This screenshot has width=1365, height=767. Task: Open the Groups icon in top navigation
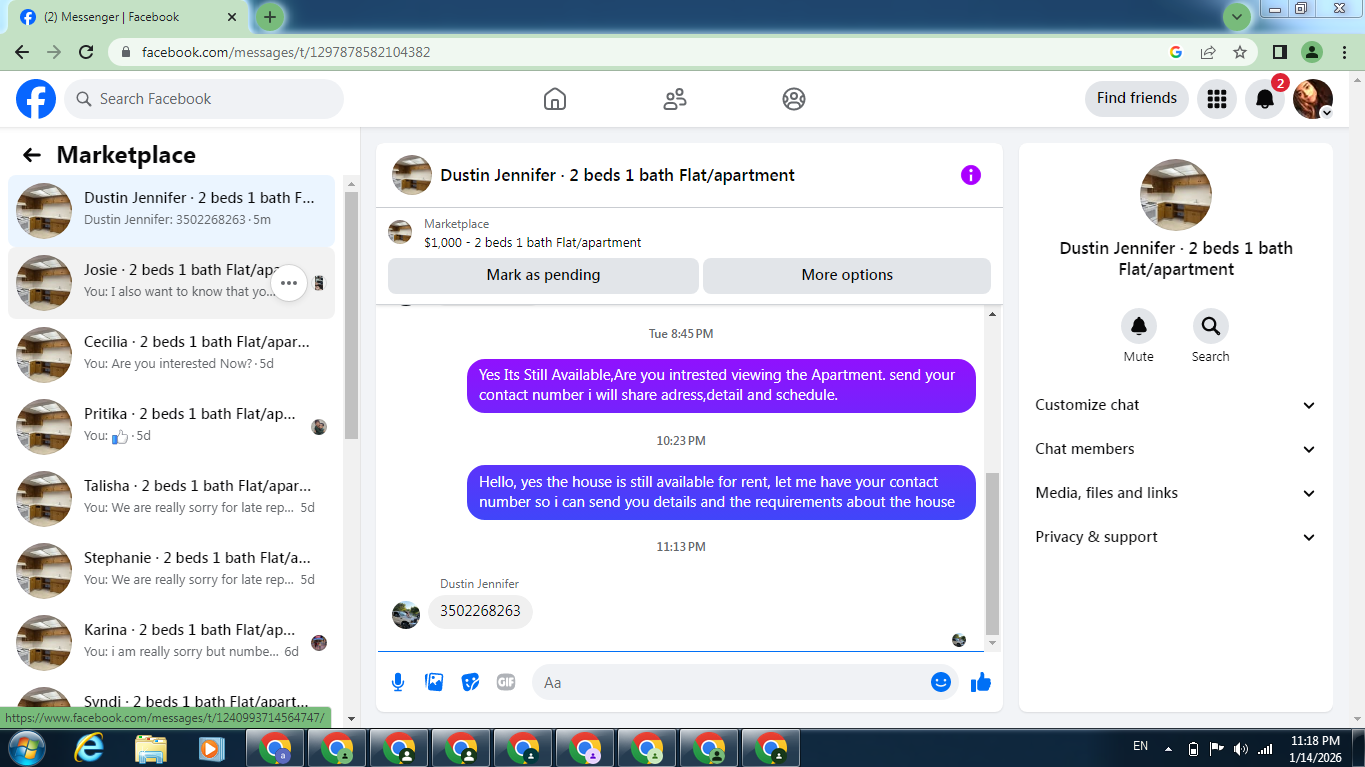click(794, 99)
